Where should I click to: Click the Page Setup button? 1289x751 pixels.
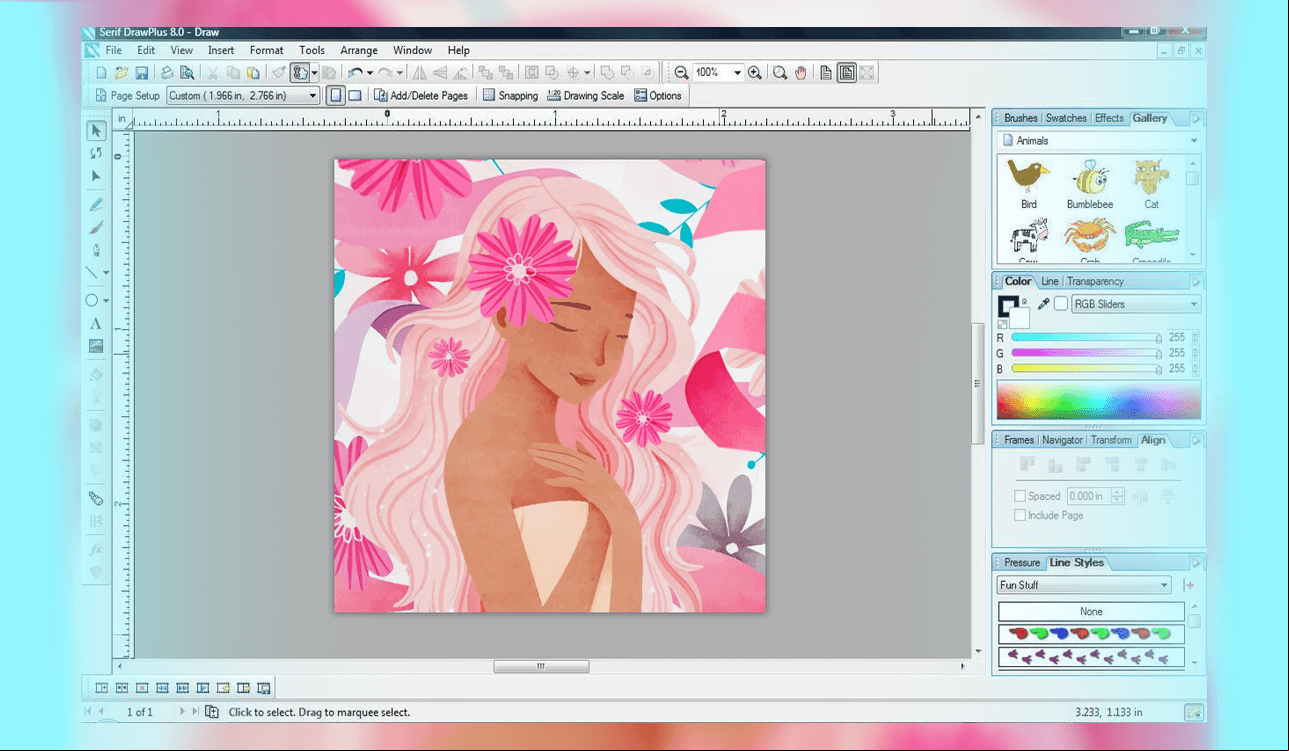(127, 96)
